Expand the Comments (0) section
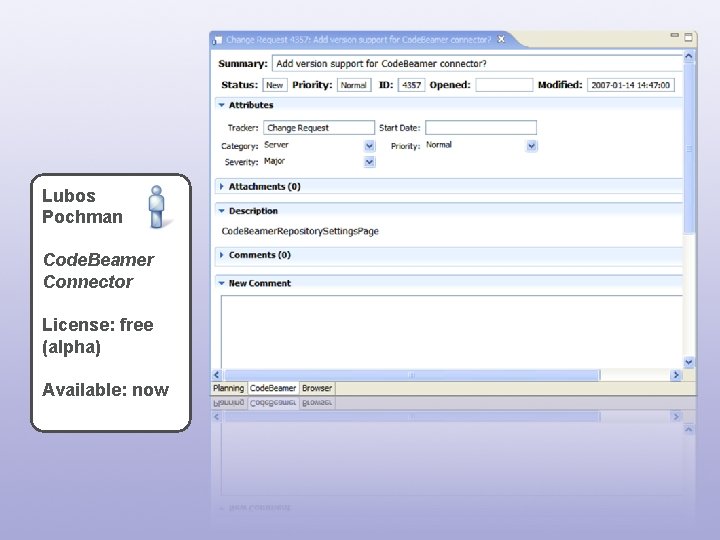The image size is (720, 540). (222, 255)
